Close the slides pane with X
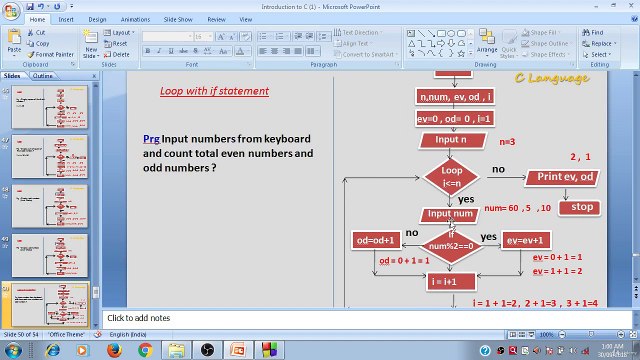Image resolution: width=640 pixels, height=360 pixels. (94, 76)
